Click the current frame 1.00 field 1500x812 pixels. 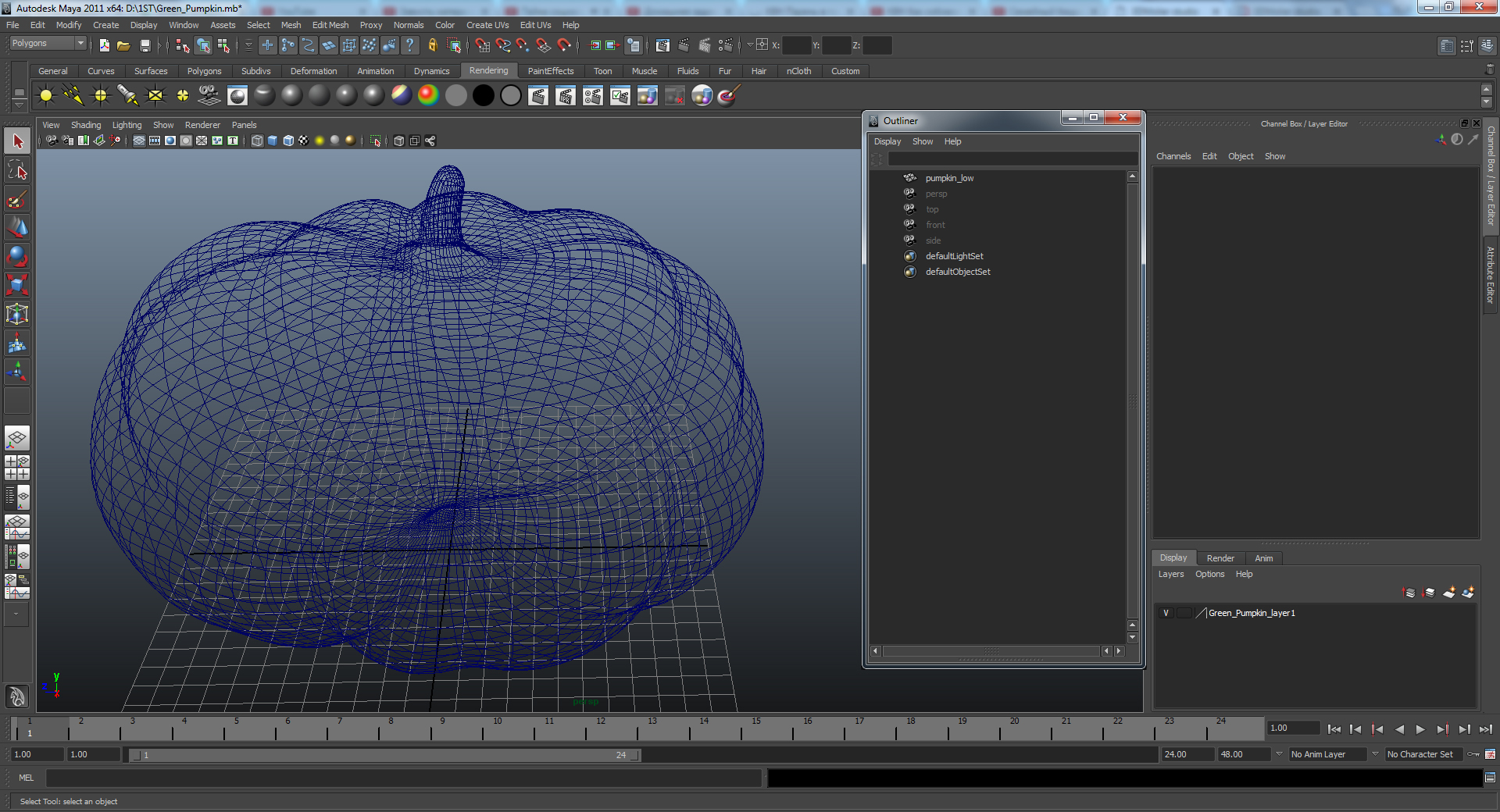pyautogui.click(x=1293, y=728)
